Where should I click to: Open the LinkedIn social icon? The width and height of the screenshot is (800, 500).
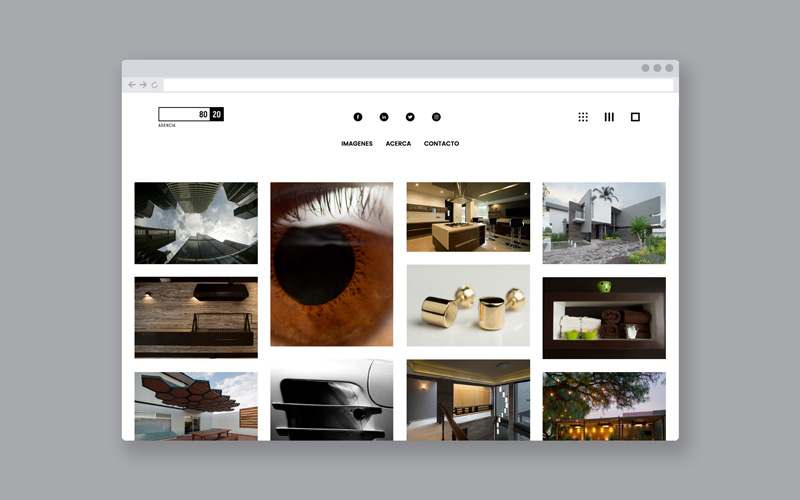384,117
